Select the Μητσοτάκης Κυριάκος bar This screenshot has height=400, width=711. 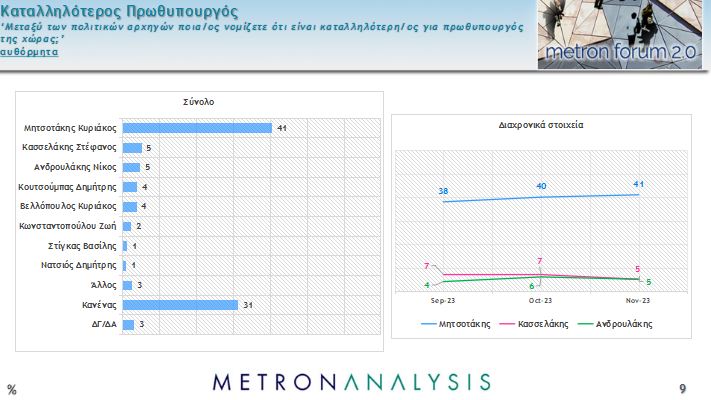(197, 128)
